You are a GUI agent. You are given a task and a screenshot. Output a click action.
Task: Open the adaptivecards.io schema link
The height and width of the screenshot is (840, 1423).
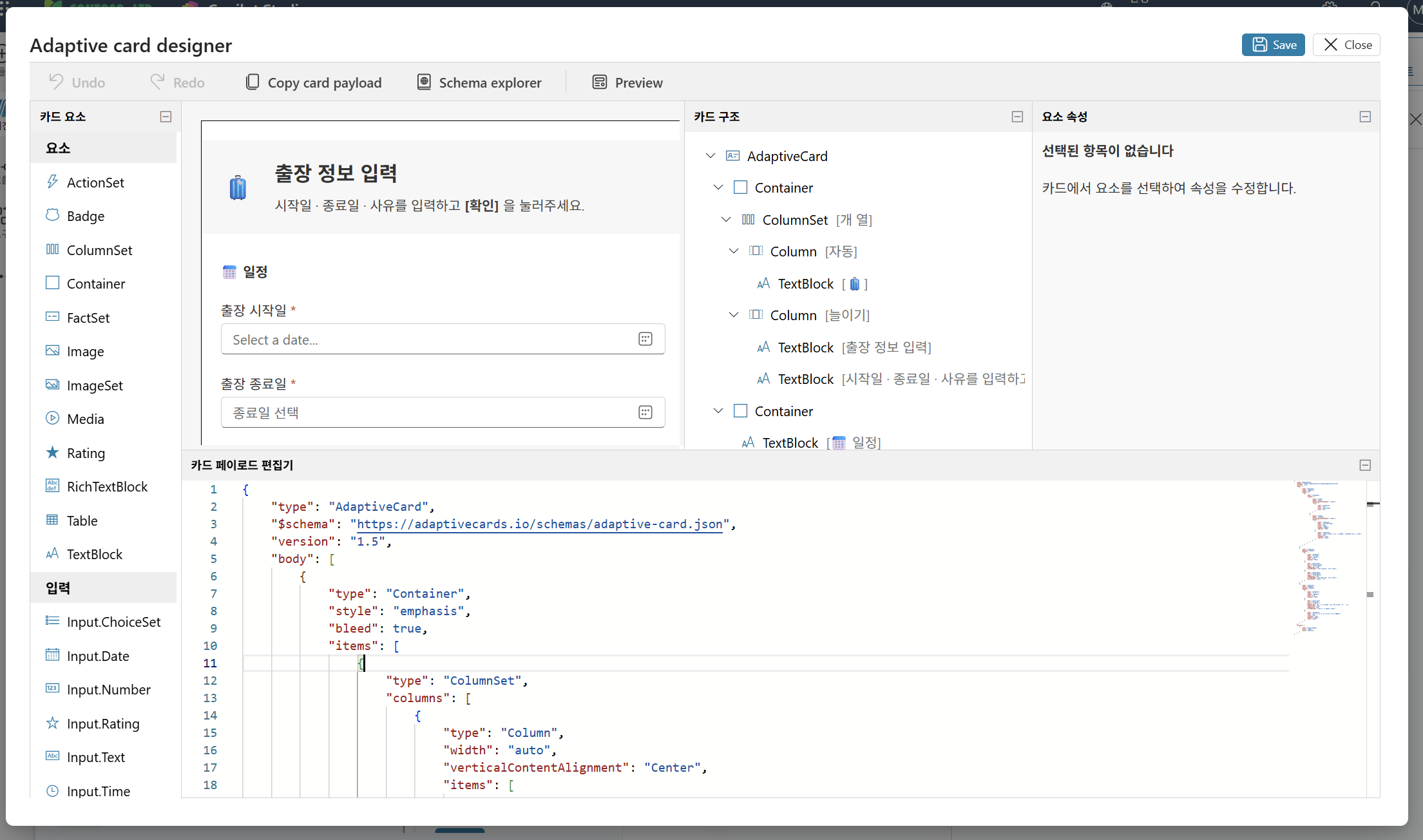coord(539,524)
